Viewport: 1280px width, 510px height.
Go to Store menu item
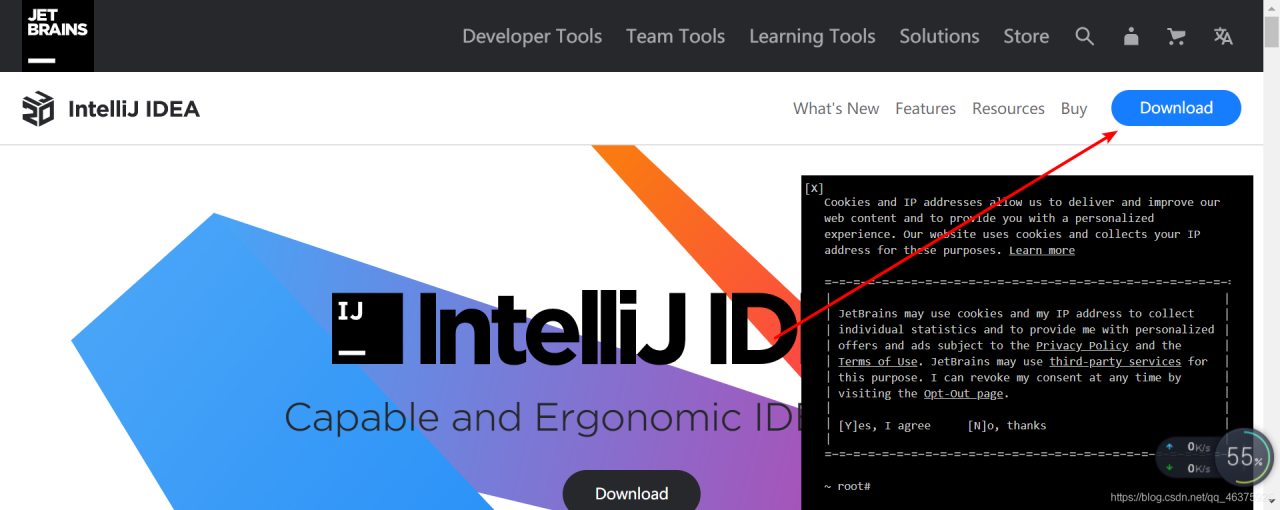click(x=1026, y=36)
